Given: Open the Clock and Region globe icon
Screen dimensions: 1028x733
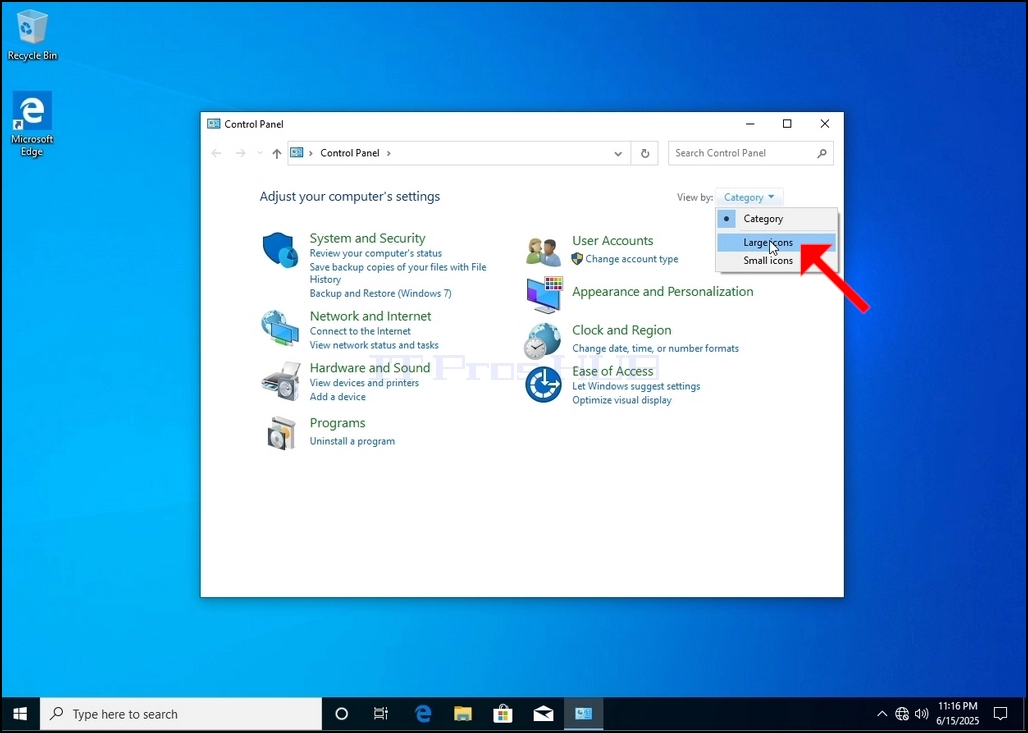Looking at the screenshot, I should (543, 341).
